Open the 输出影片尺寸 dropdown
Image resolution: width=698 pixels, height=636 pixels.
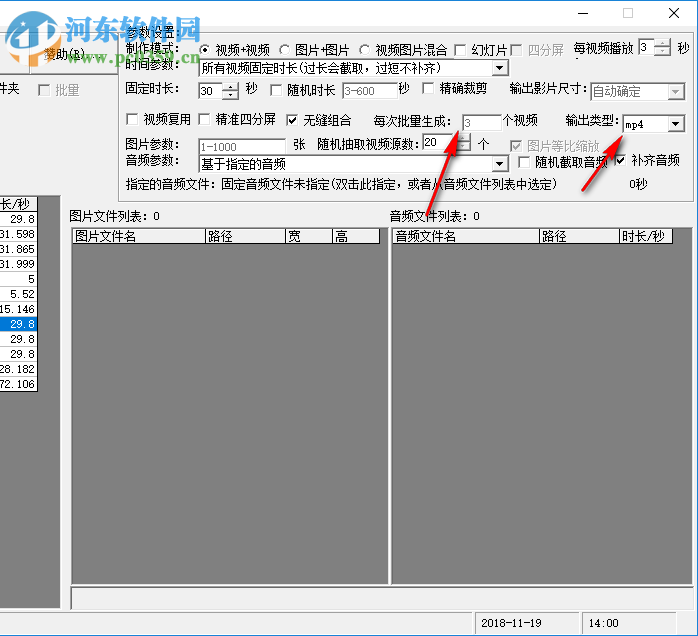[x=676, y=92]
